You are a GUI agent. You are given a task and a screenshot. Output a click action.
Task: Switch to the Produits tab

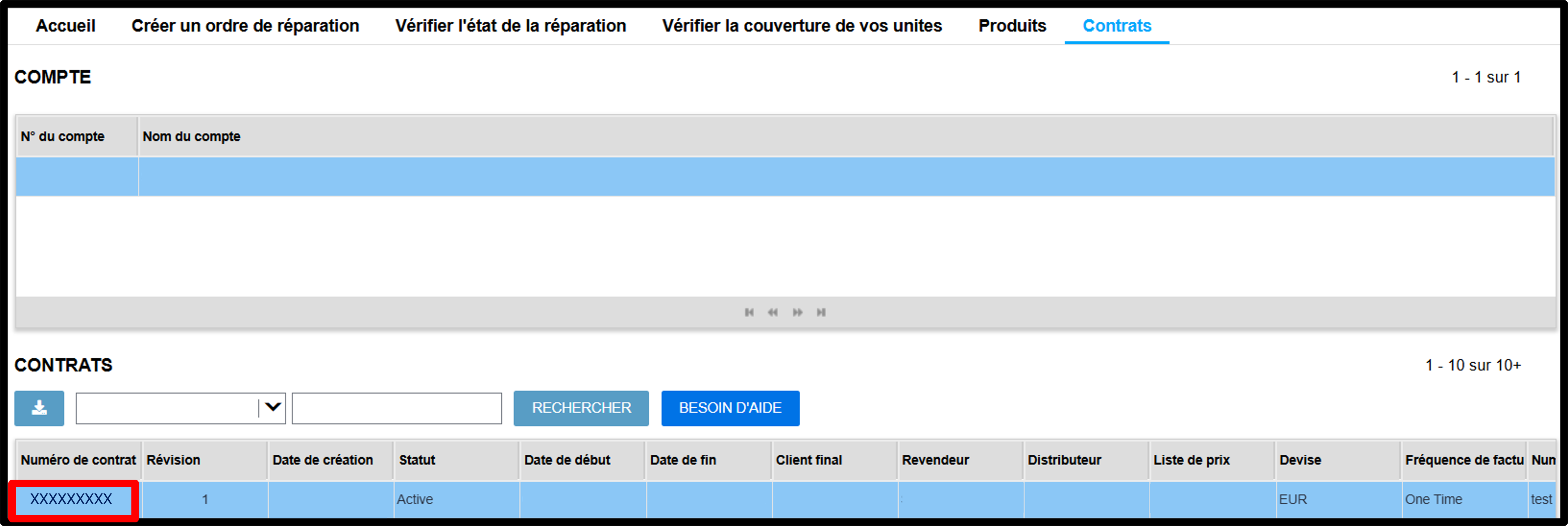(x=1012, y=26)
